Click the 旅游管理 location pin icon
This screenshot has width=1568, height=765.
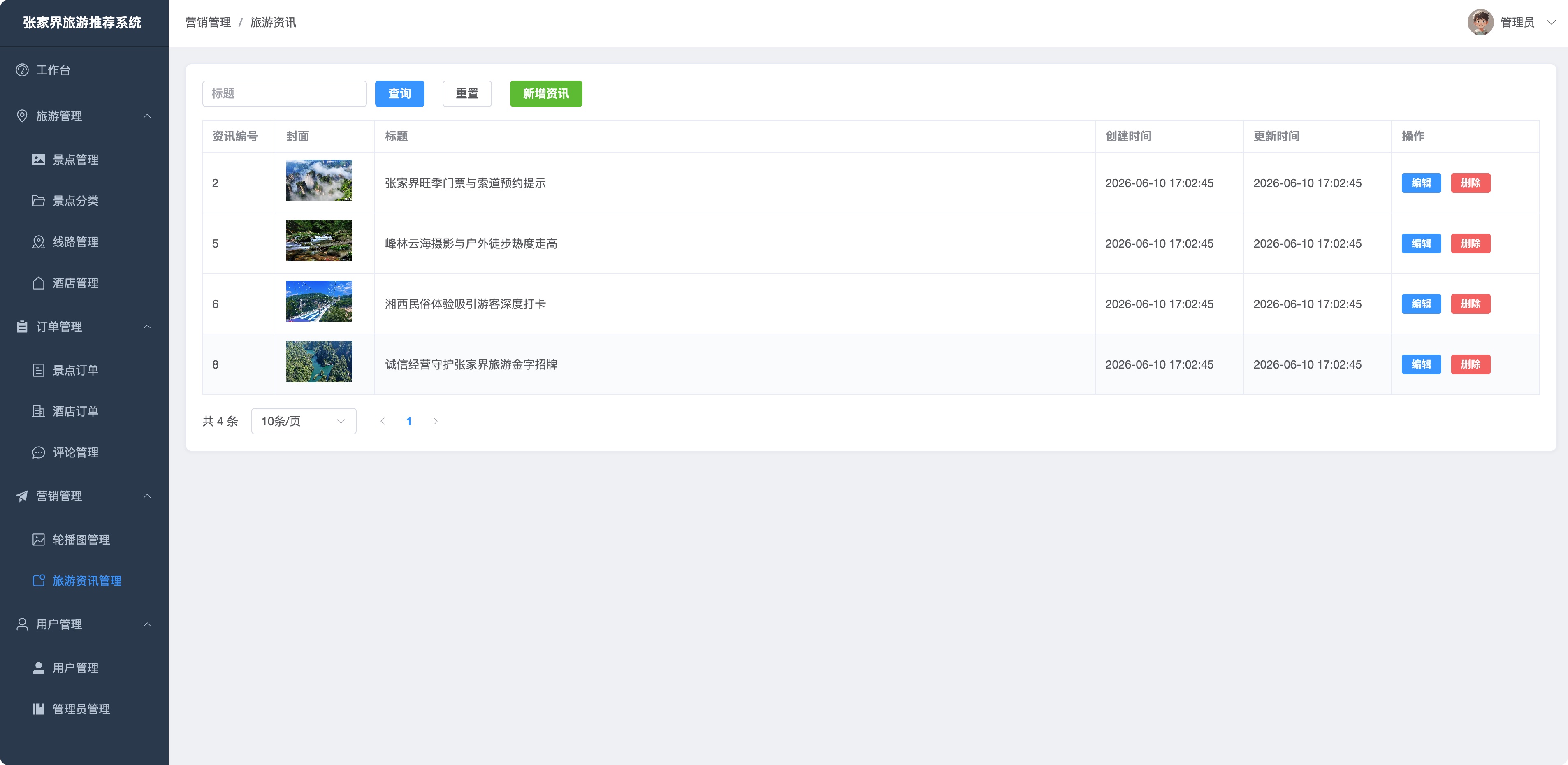pyautogui.click(x=23, y=116)
